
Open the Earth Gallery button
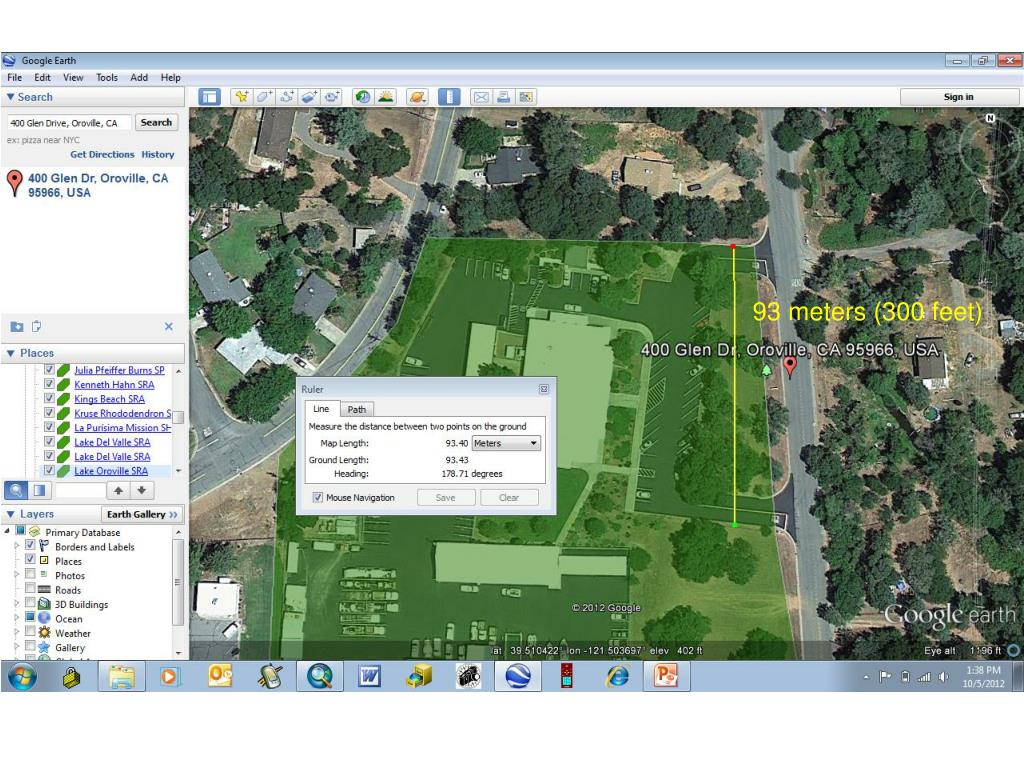[x=142, y=514]
